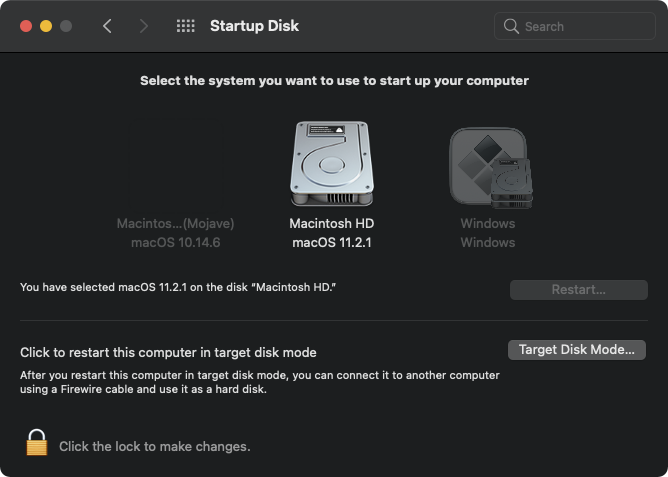Click 'Select the system you want' heading
The height and width of the screenshot is (477, 668).
[334, 80]
